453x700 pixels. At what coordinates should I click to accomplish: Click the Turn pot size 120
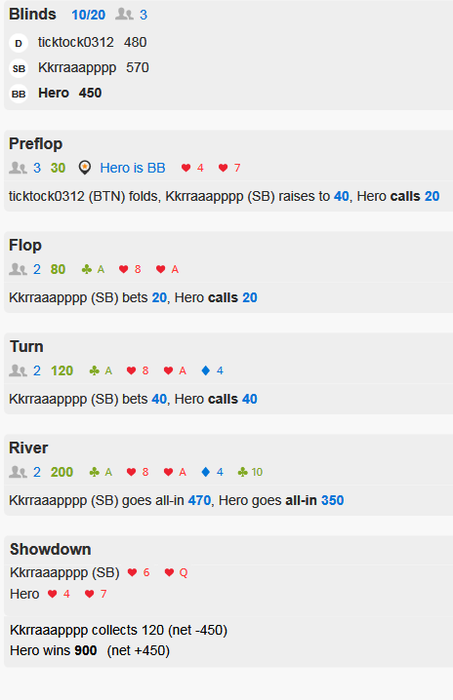pyautogui.click(x=62, y=371)
